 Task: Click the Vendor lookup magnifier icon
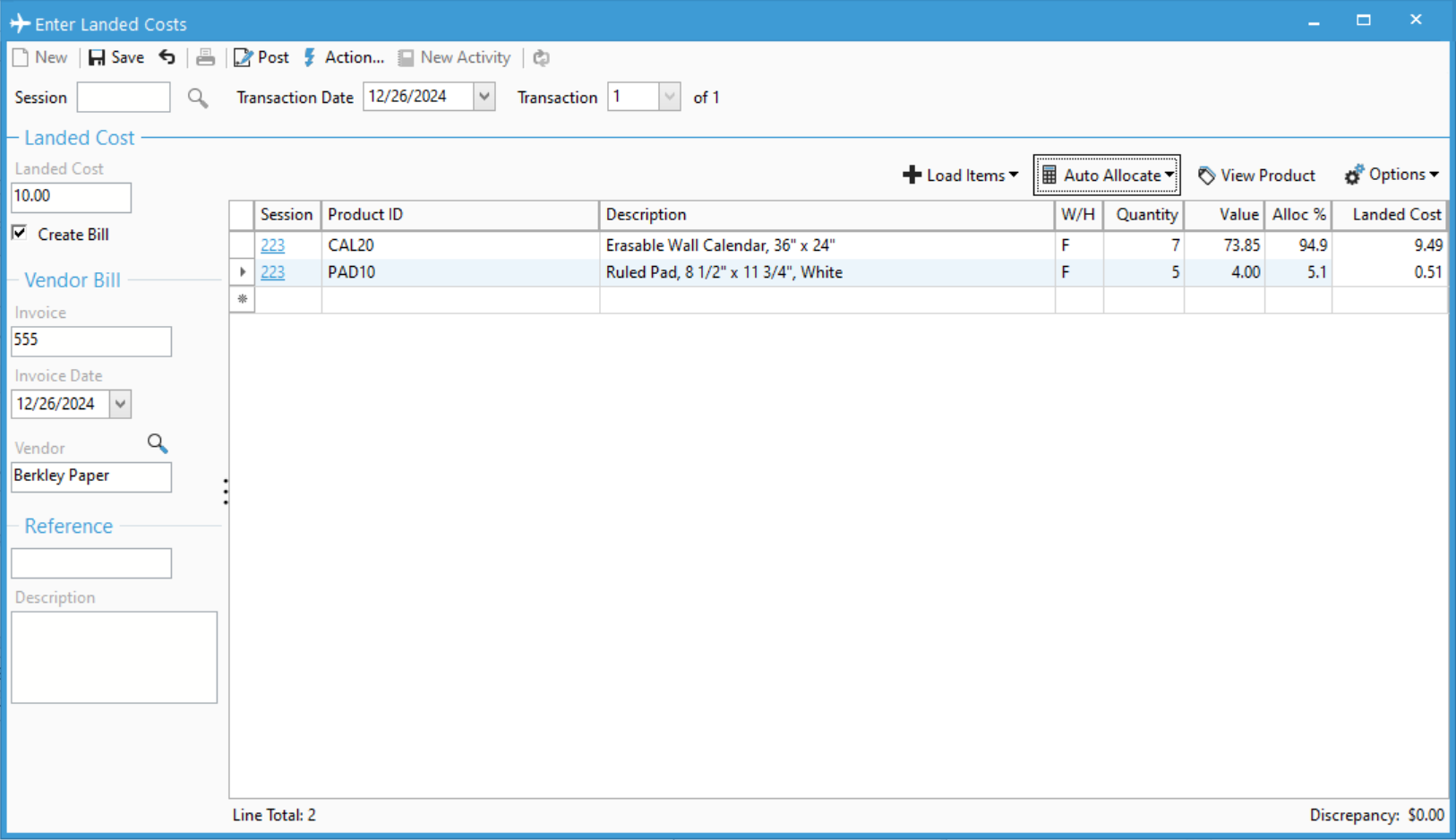pyautogui.click(x=158, y=443)
